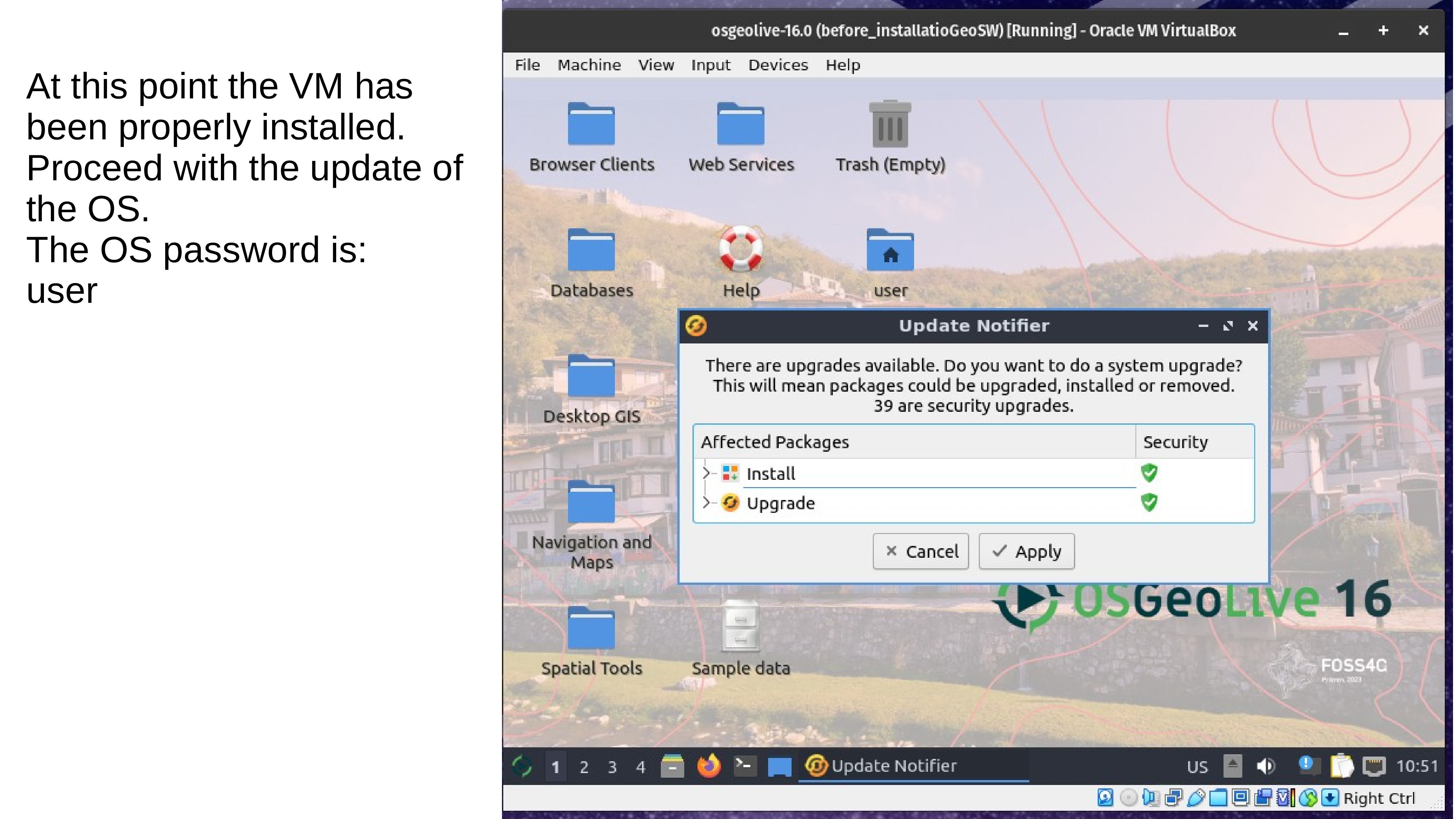Open the application menu in the guest taskbar
The height and width of the screenshot is (819, 1456).
(522, 766)
